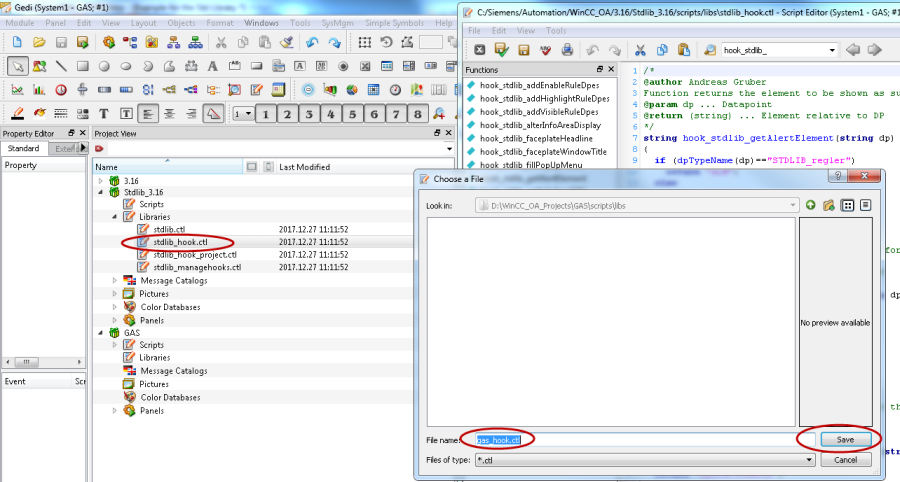900x482 pixels.
Task: Click the go up one folder icon in dialog
Action: coord(810,205)
